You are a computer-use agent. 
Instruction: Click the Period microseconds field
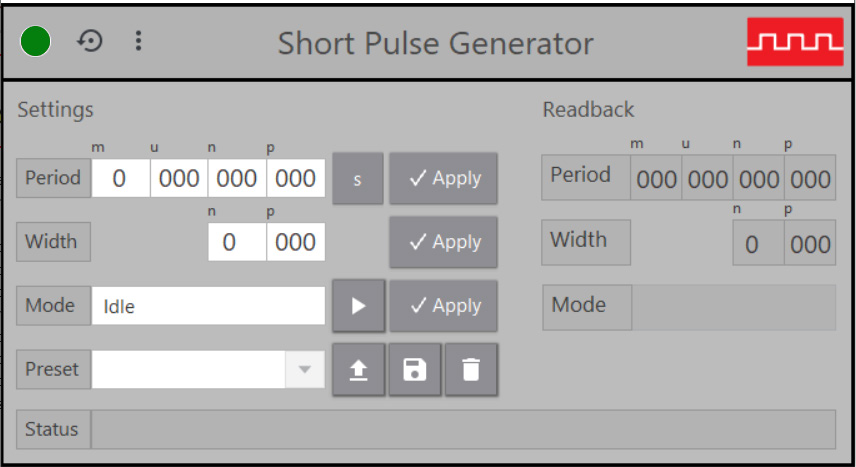179,179
